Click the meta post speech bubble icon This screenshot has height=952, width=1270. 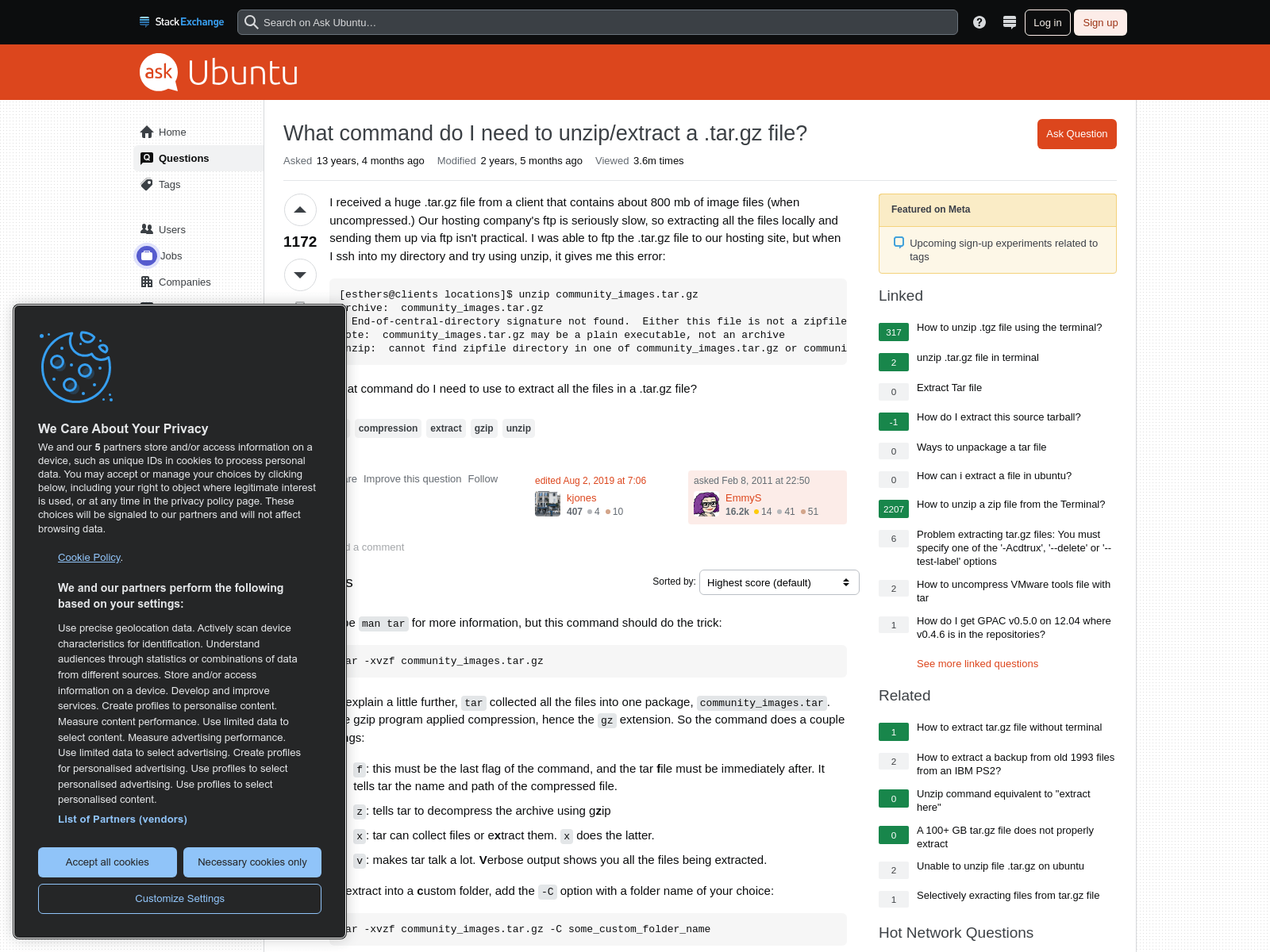[899, 243]
